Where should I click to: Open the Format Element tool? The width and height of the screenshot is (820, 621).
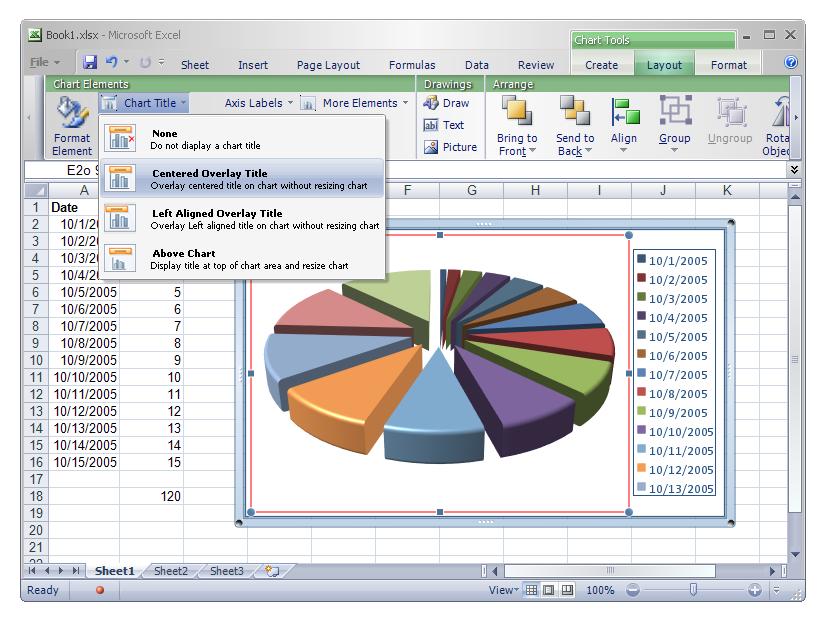[72, 127]
